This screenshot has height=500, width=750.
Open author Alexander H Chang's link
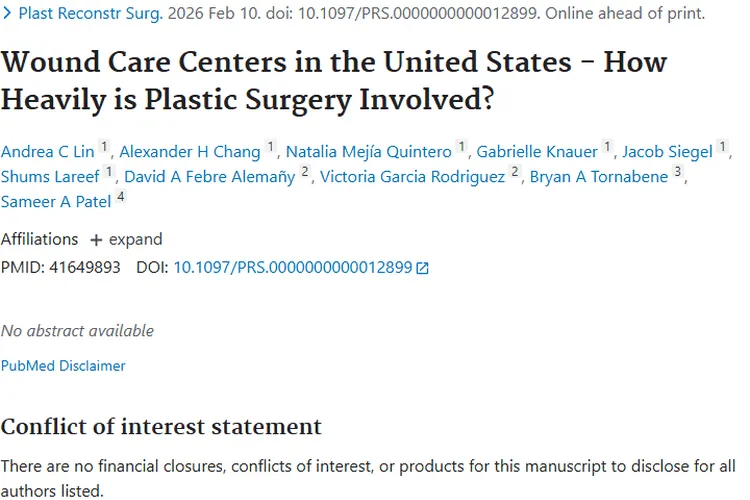(x=188, y=152)
